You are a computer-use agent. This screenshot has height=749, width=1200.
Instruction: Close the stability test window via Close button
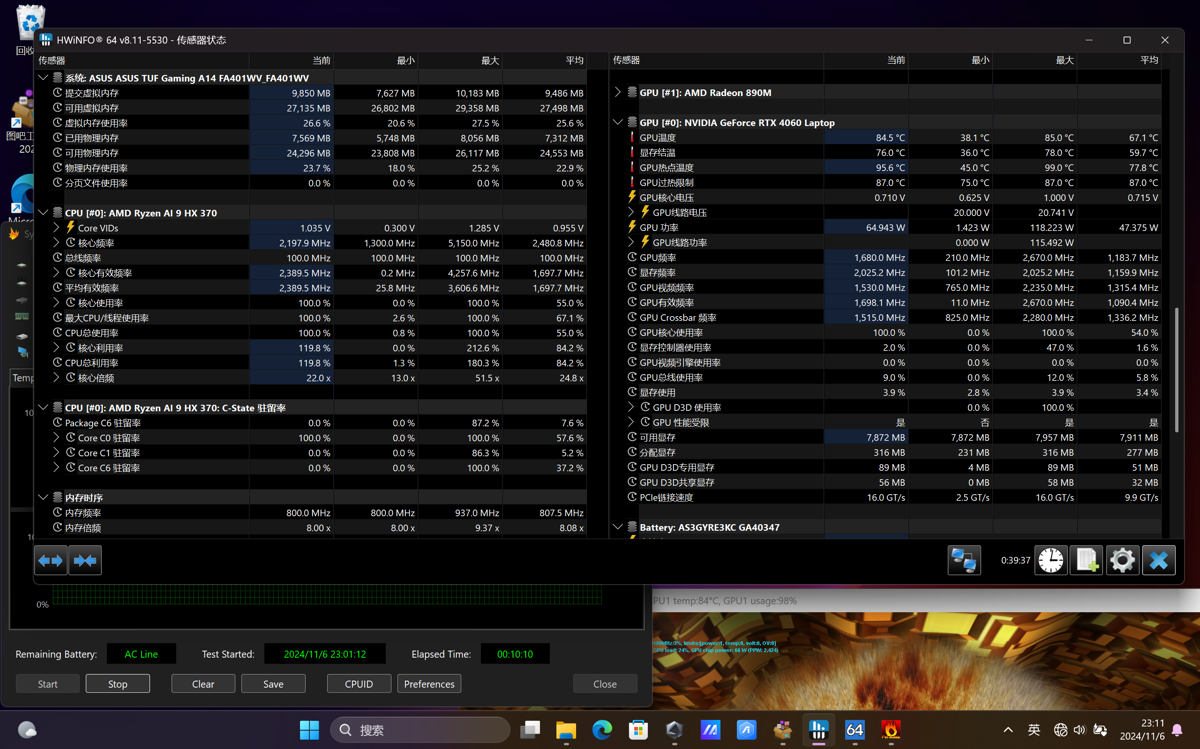click(605, 684)
